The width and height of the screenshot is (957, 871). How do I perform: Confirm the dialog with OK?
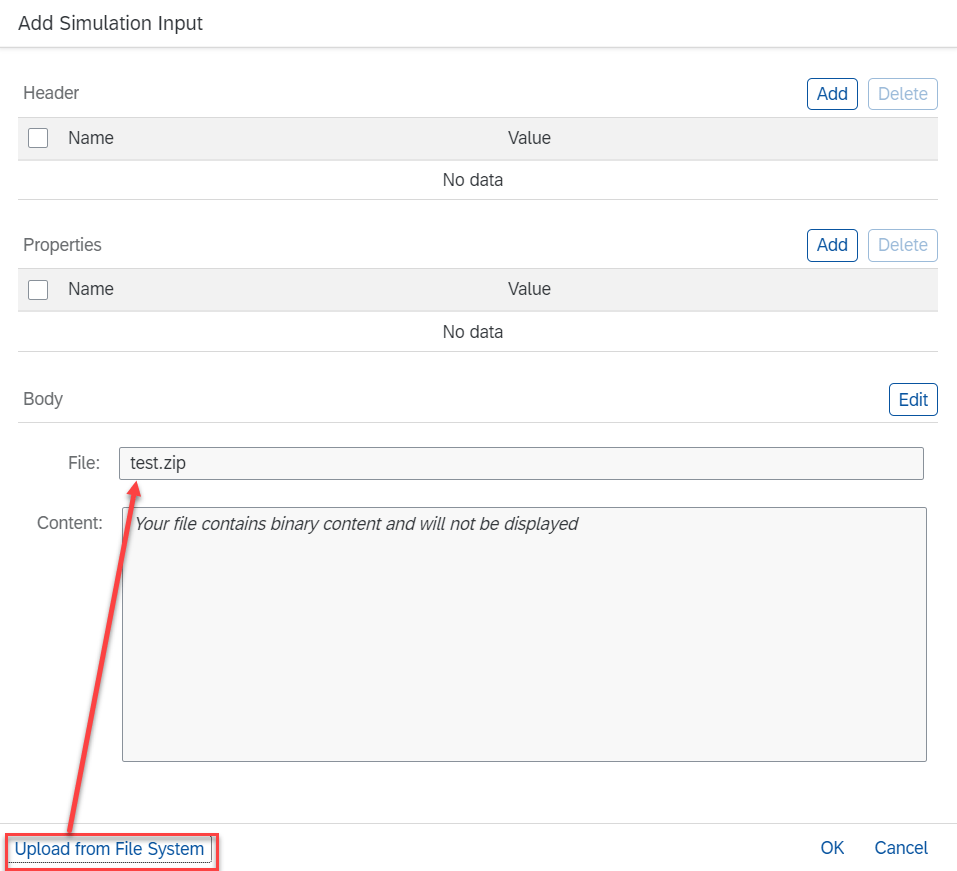pos(831,847)
